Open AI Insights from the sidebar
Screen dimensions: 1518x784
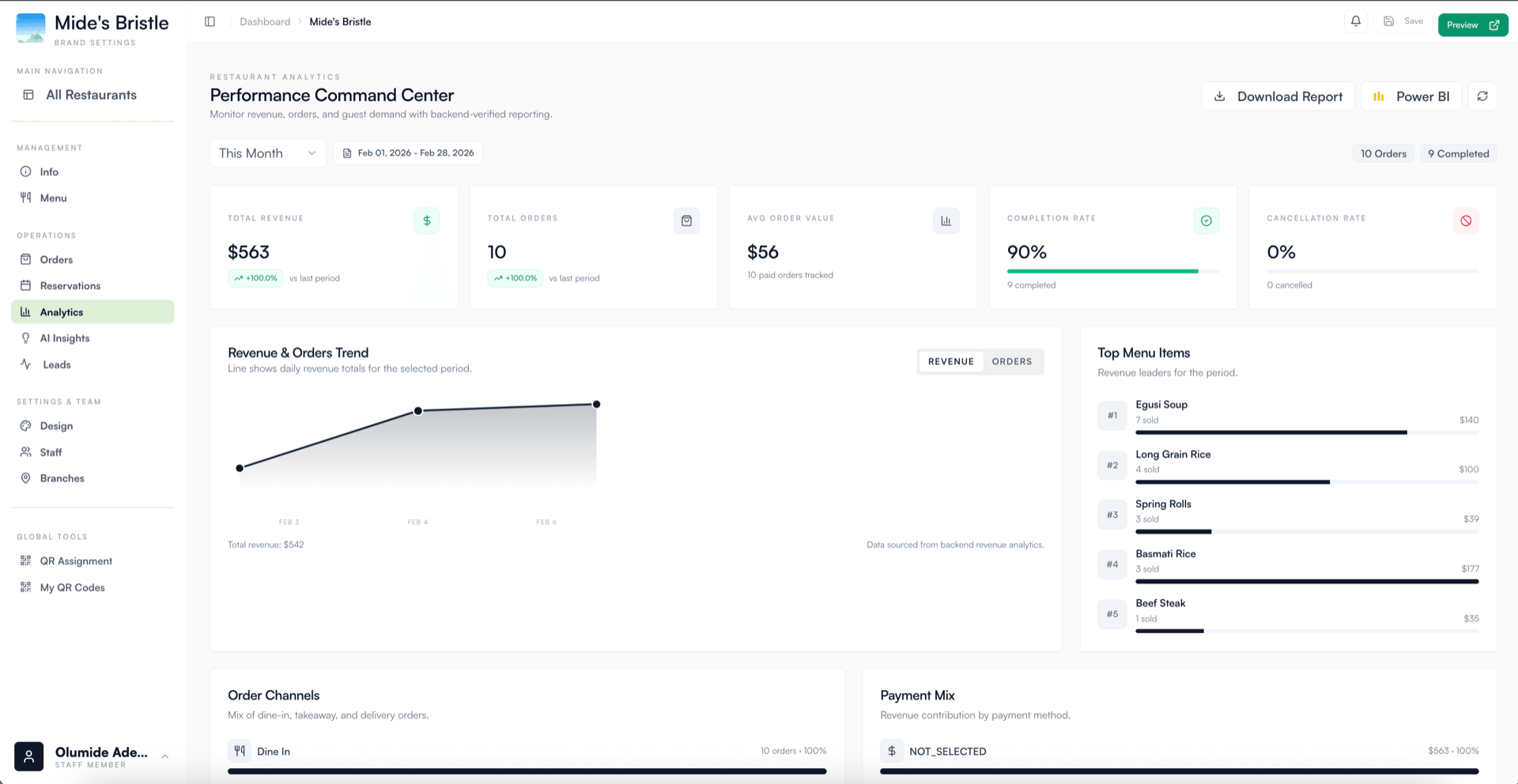63,337
